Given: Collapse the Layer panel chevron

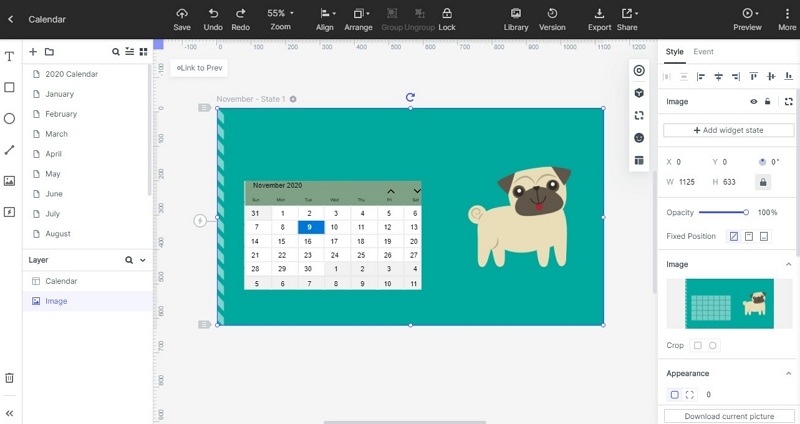Looking at the screenshot, I should (x=143, y=260).
